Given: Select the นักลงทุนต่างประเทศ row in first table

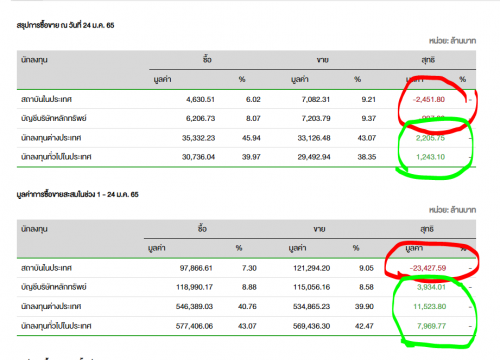Looking at the screenshot, I should click(246, 138).
